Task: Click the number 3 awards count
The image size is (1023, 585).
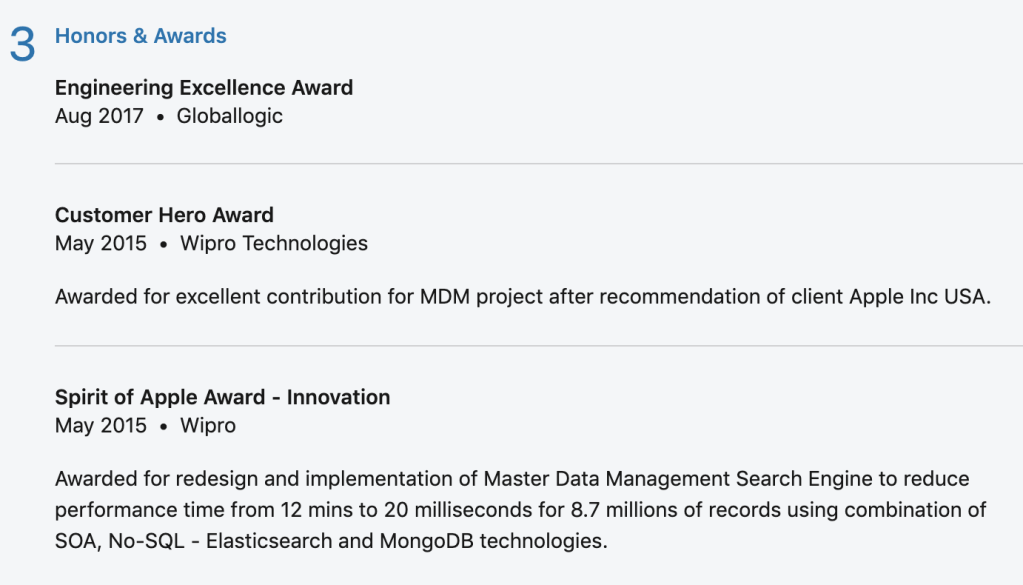Action: [22, 45]
